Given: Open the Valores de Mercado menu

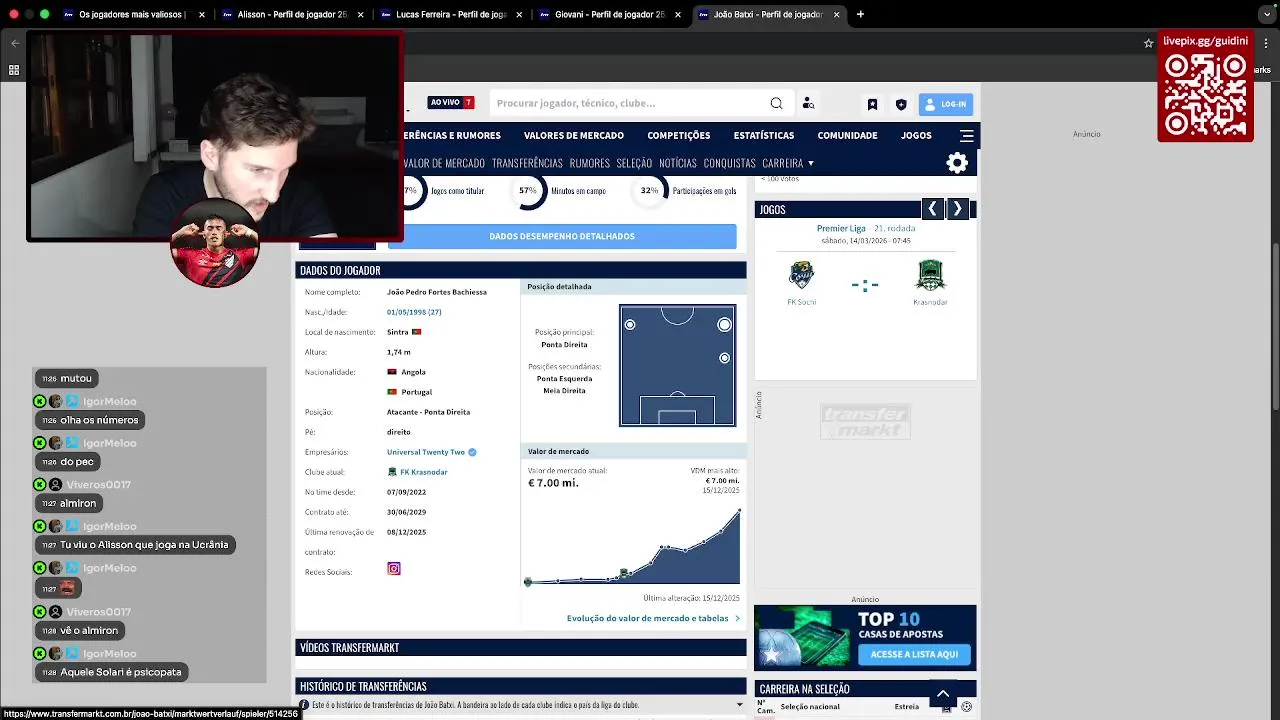Looking at the screenshot, I should click(573, 135).
